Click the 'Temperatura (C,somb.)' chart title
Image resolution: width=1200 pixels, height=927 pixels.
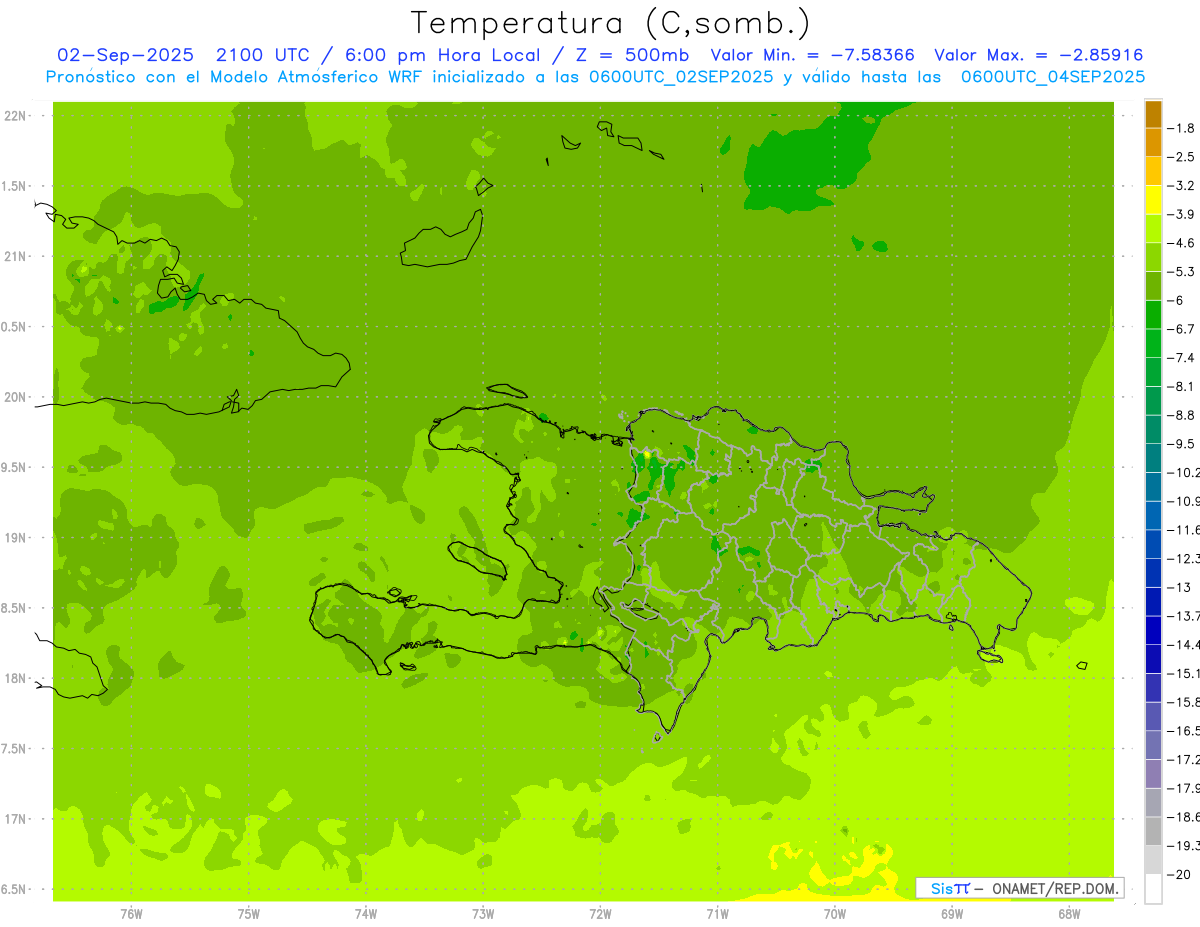point(610,23)
